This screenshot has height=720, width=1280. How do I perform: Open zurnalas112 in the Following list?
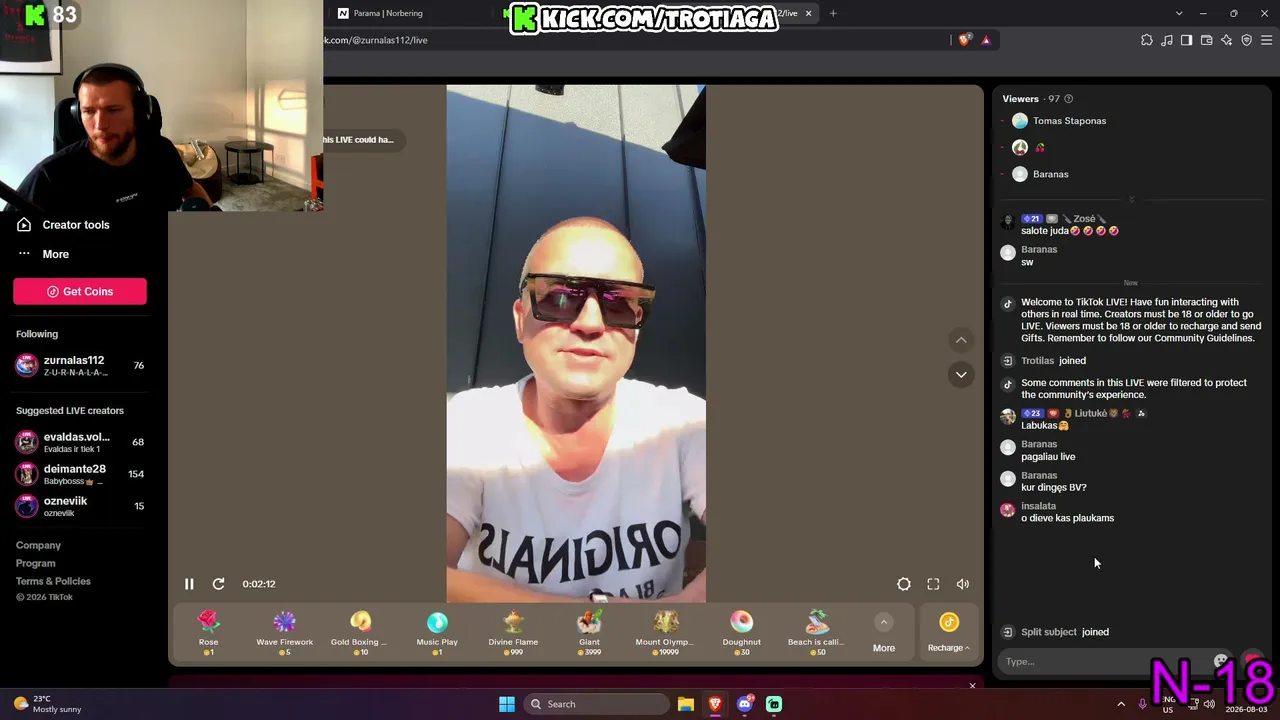click(x=80, y=366)
